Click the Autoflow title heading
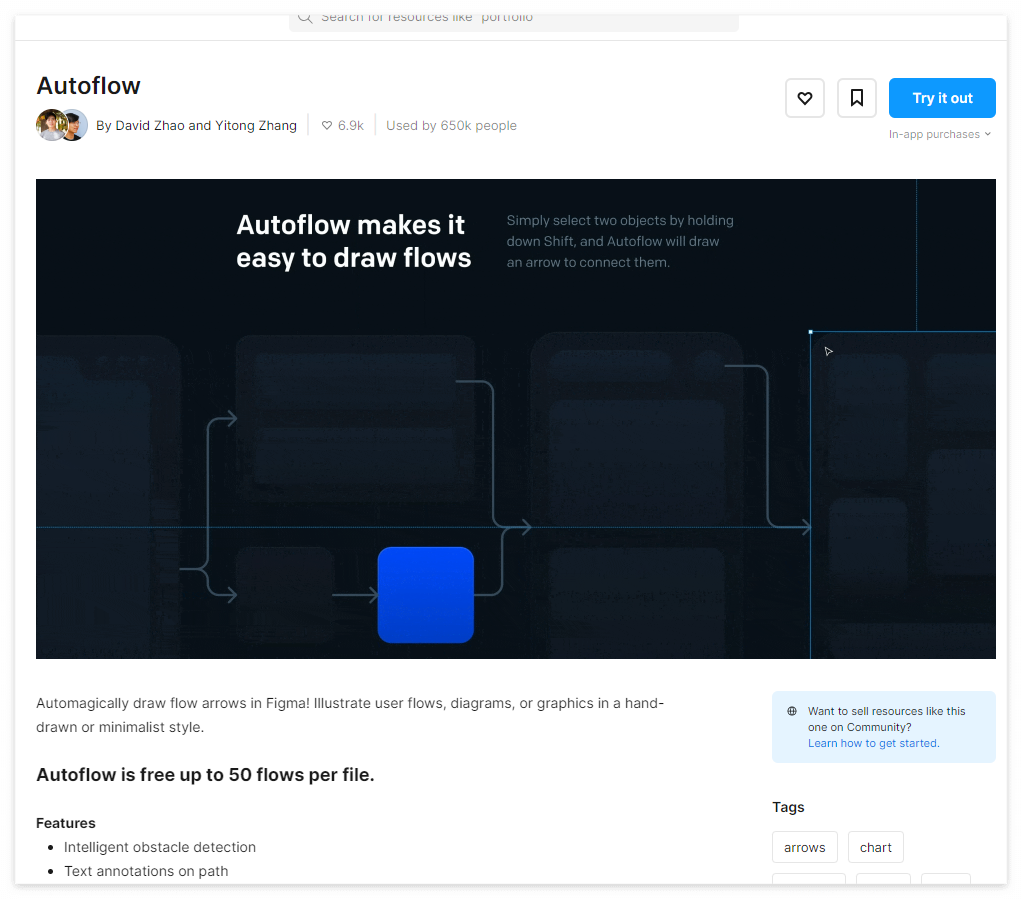This screenshot has width=1022, height=899. pyautogui.click(x=88, y=85)
